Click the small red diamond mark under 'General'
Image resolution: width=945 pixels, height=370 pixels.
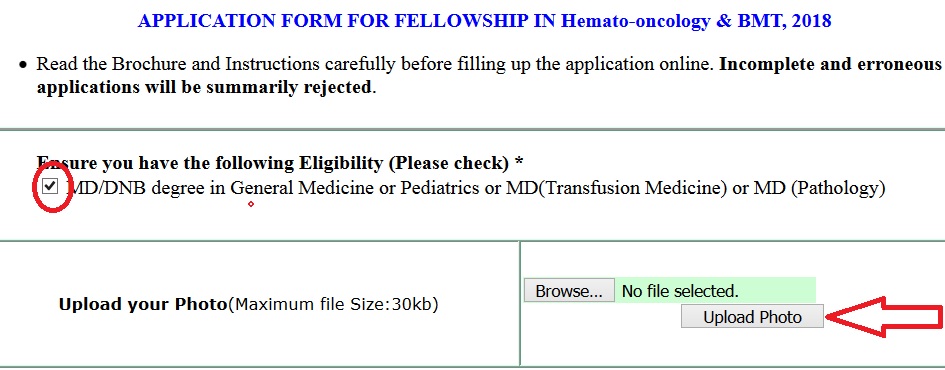coord(251,204)
